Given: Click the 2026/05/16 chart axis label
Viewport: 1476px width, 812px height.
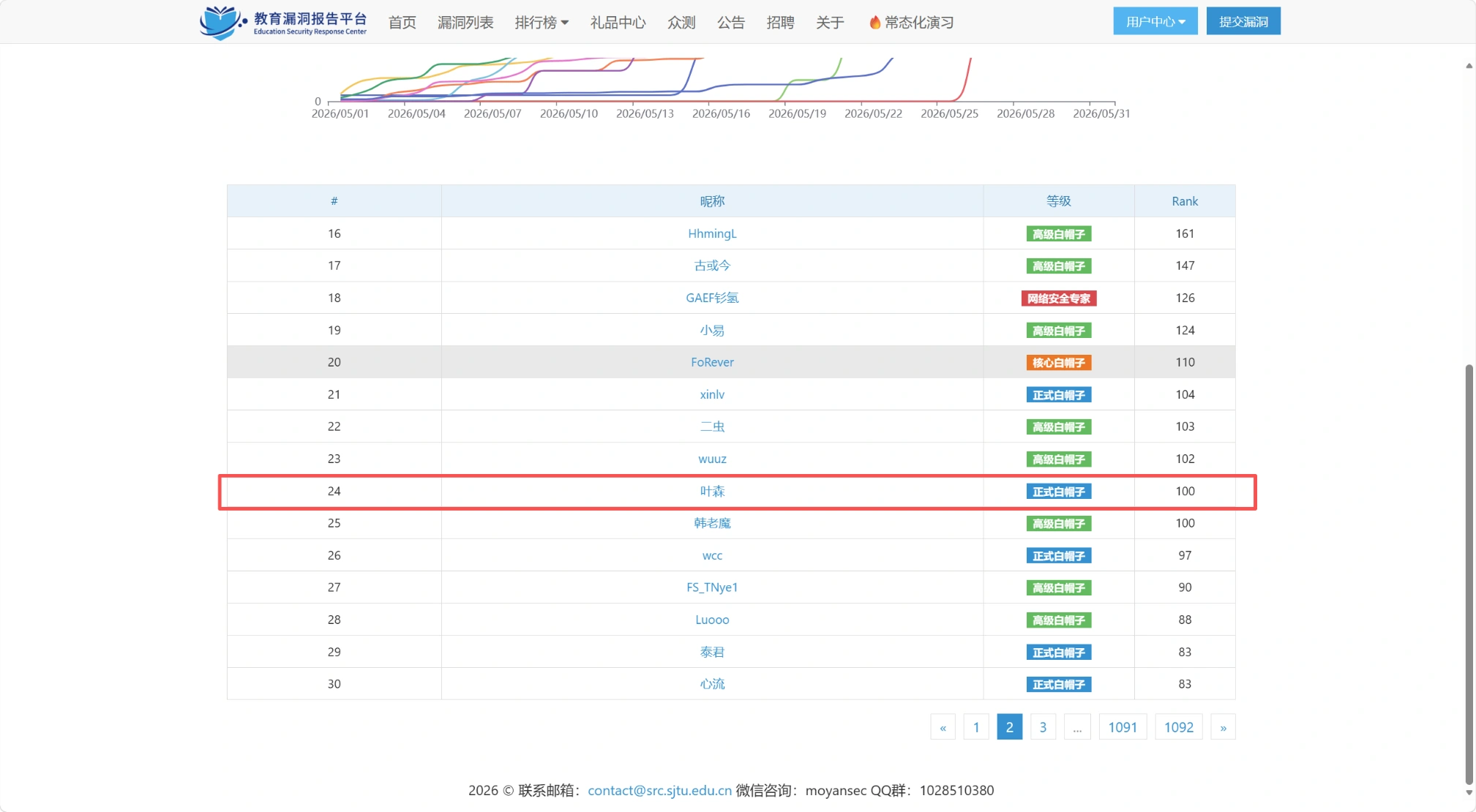Looking at the screenshot, I should (721, 113).
